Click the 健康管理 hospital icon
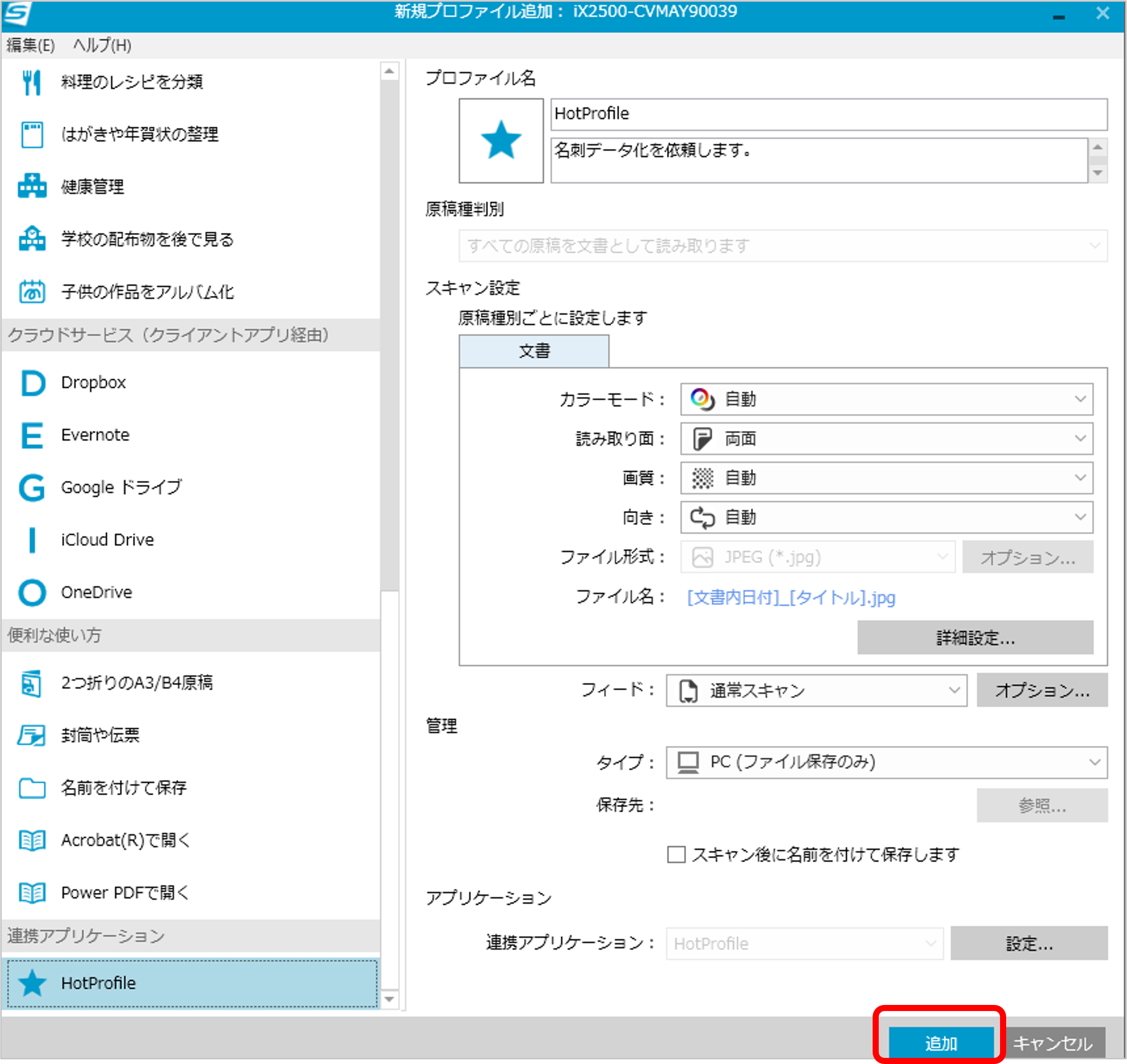The image size is (1127, 1064). 32,186
